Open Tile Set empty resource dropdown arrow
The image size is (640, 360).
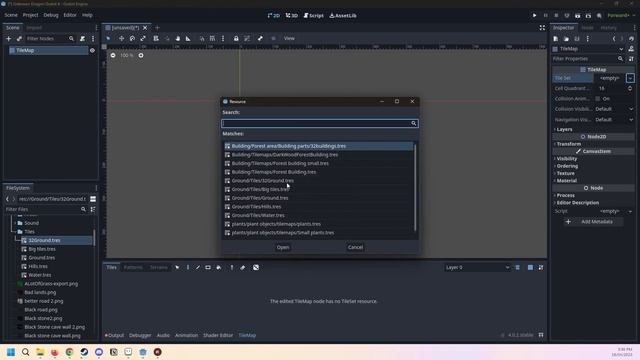tap(630, 78)
